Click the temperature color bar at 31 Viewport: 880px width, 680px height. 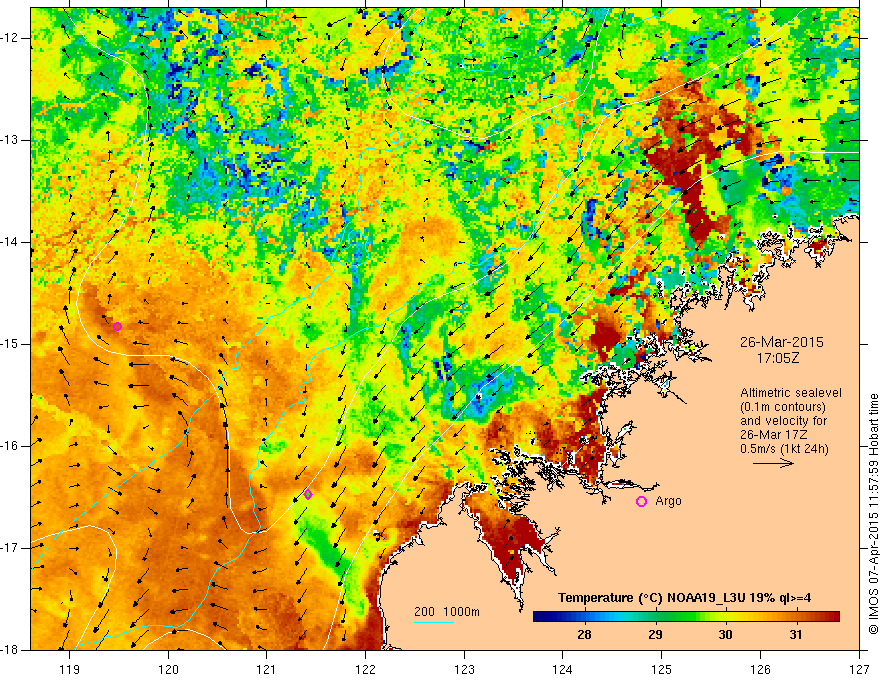(x=796, y=617)
